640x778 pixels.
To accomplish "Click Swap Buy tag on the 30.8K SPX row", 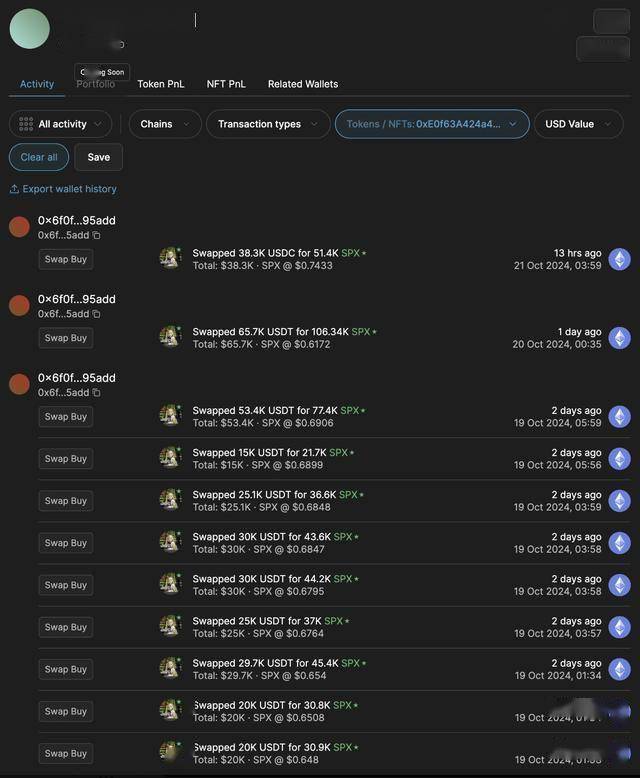I will click(x=65, y=712).
